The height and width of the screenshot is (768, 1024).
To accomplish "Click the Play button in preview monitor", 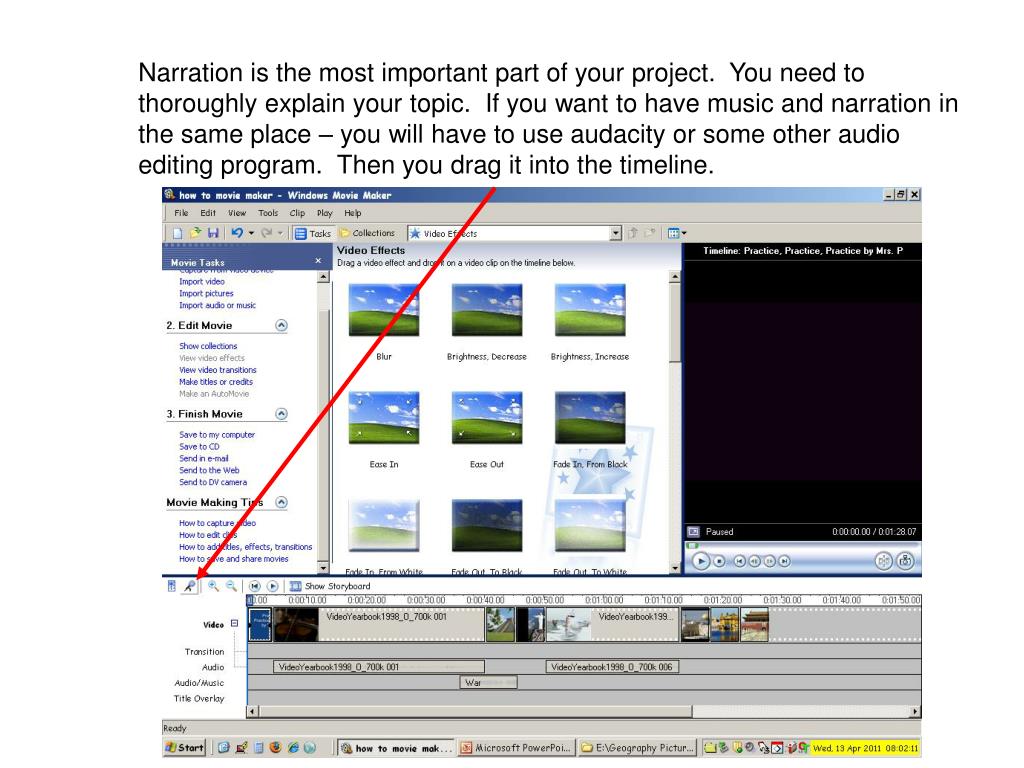I will pos(700,561).
